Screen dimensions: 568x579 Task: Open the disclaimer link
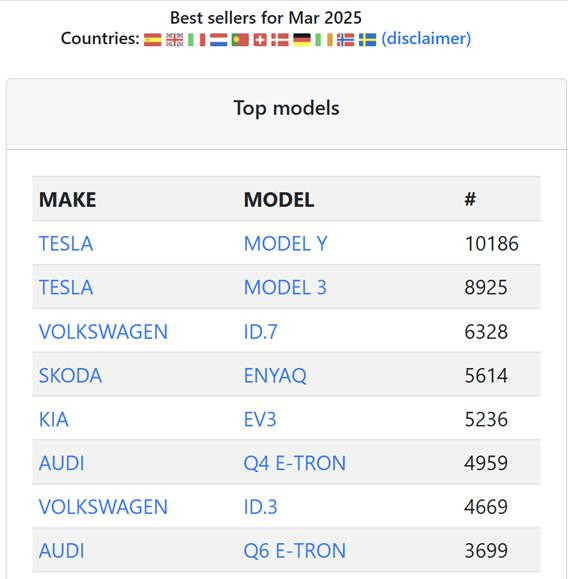426,39
